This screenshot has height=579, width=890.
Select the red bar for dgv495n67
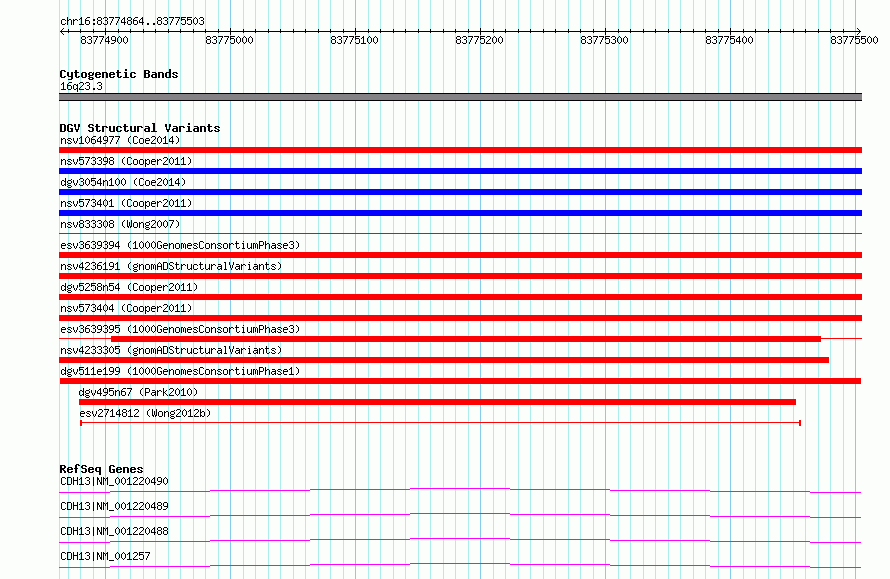point(437,402)
